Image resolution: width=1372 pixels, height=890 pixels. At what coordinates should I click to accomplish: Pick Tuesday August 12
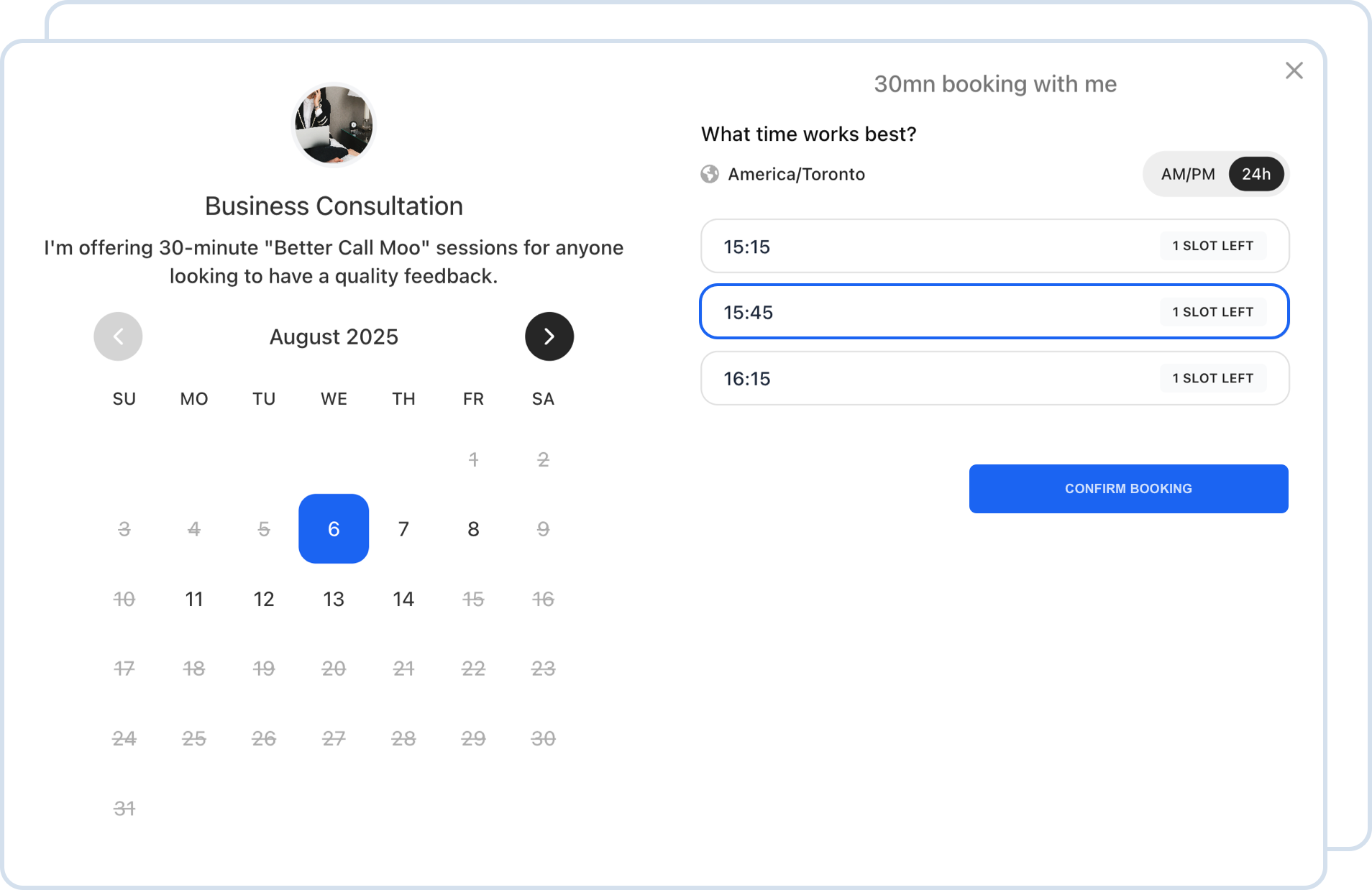[264, 599]
